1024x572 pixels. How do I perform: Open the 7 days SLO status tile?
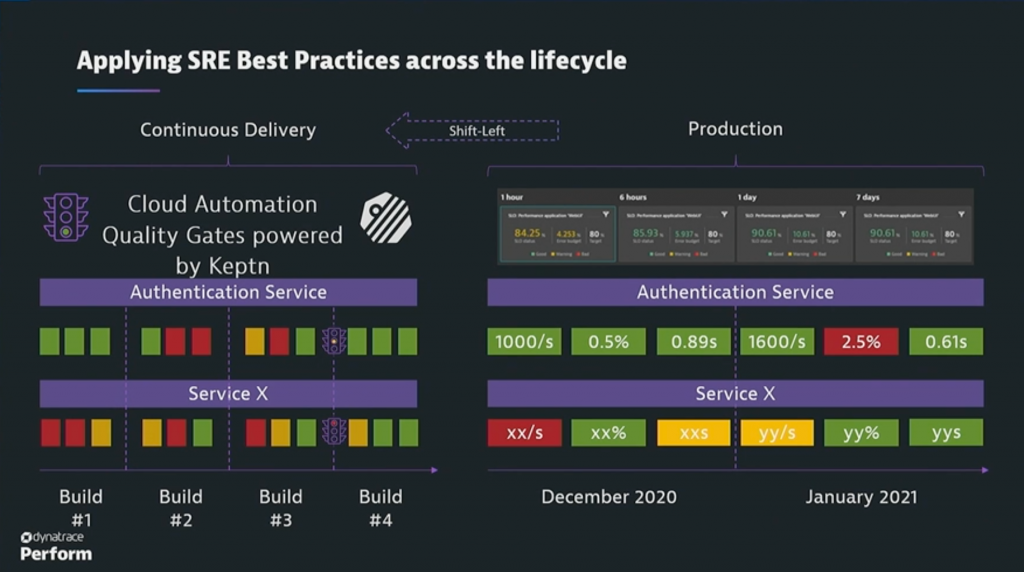tap(913, 235)
